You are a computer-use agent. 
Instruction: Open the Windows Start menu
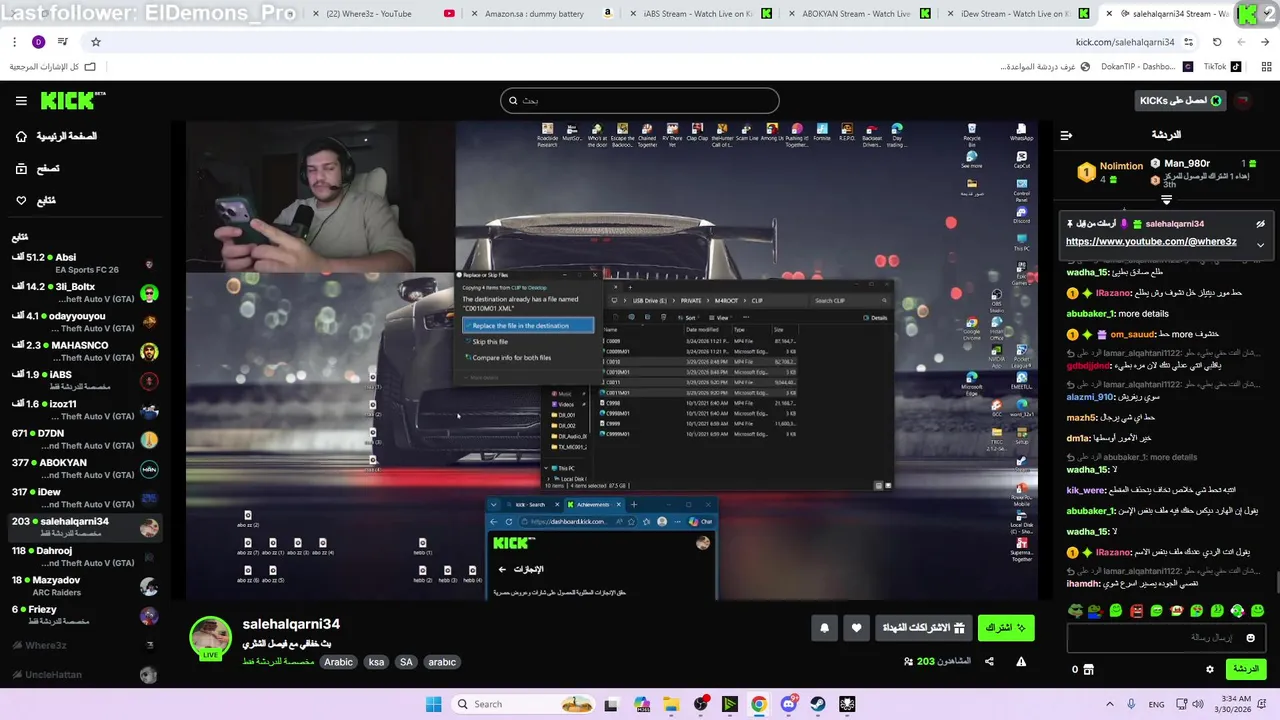pos(433,704)
